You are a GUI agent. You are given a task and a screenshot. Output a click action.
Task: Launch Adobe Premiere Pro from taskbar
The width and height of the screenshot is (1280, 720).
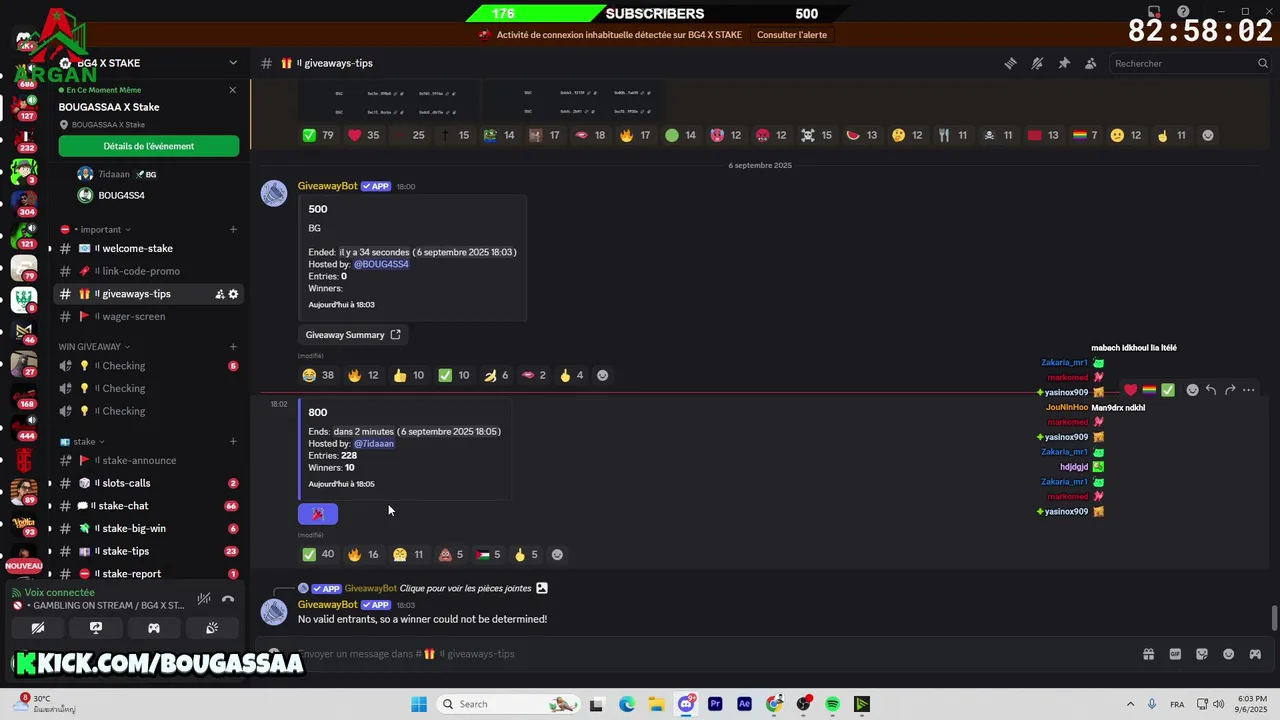[x=715, y=704]
